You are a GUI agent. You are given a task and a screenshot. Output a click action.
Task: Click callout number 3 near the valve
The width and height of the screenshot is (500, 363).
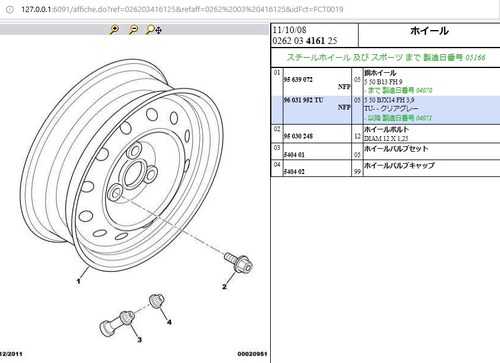[x=139, y=339]
